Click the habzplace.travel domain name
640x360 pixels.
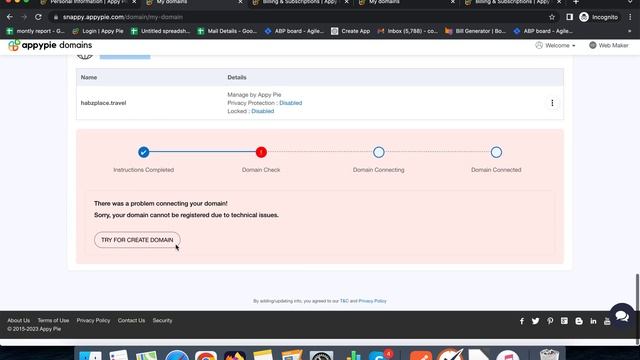click(103, 103)
